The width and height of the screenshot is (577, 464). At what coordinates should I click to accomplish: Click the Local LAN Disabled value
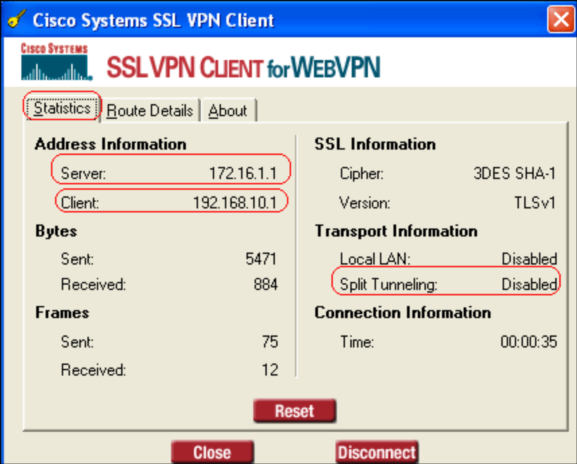(529, 259)
